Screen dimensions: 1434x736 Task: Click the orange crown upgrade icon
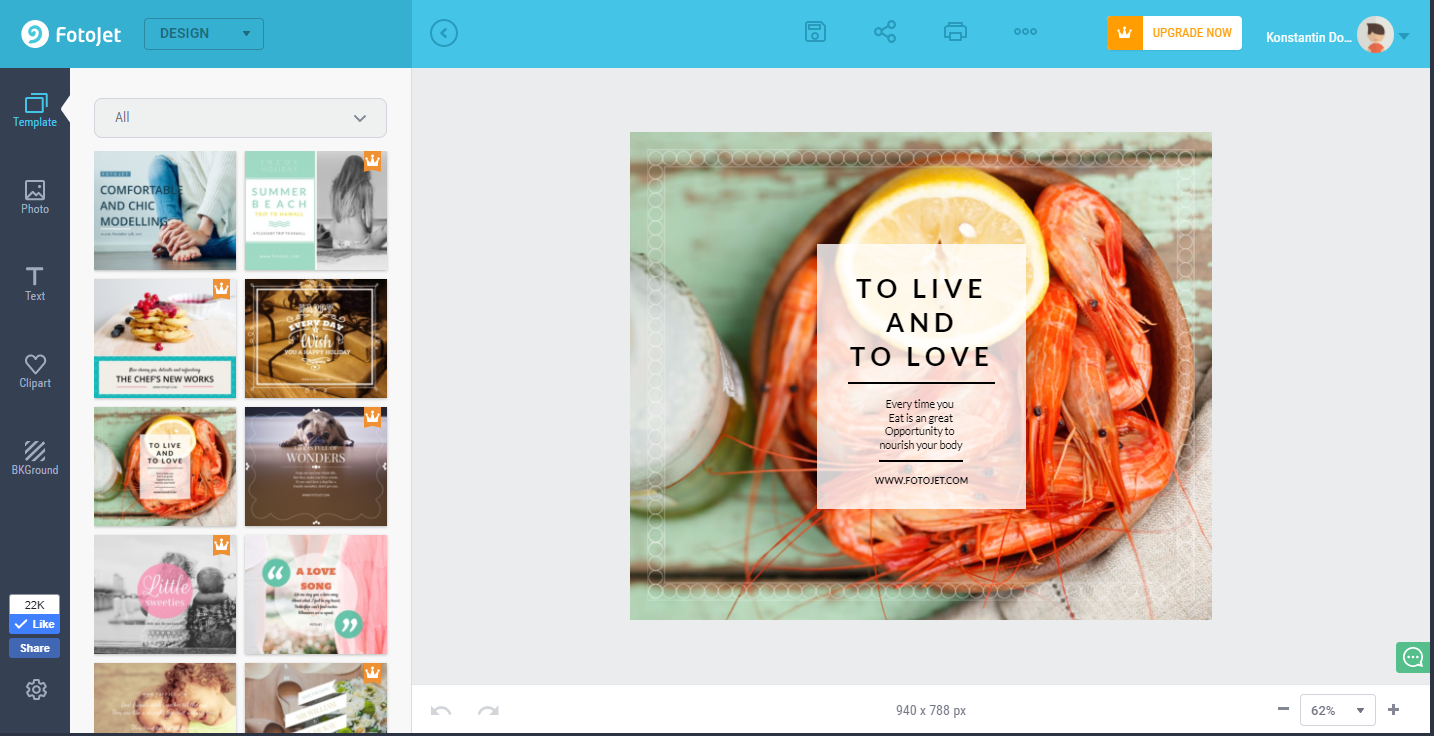point(1124,33)
